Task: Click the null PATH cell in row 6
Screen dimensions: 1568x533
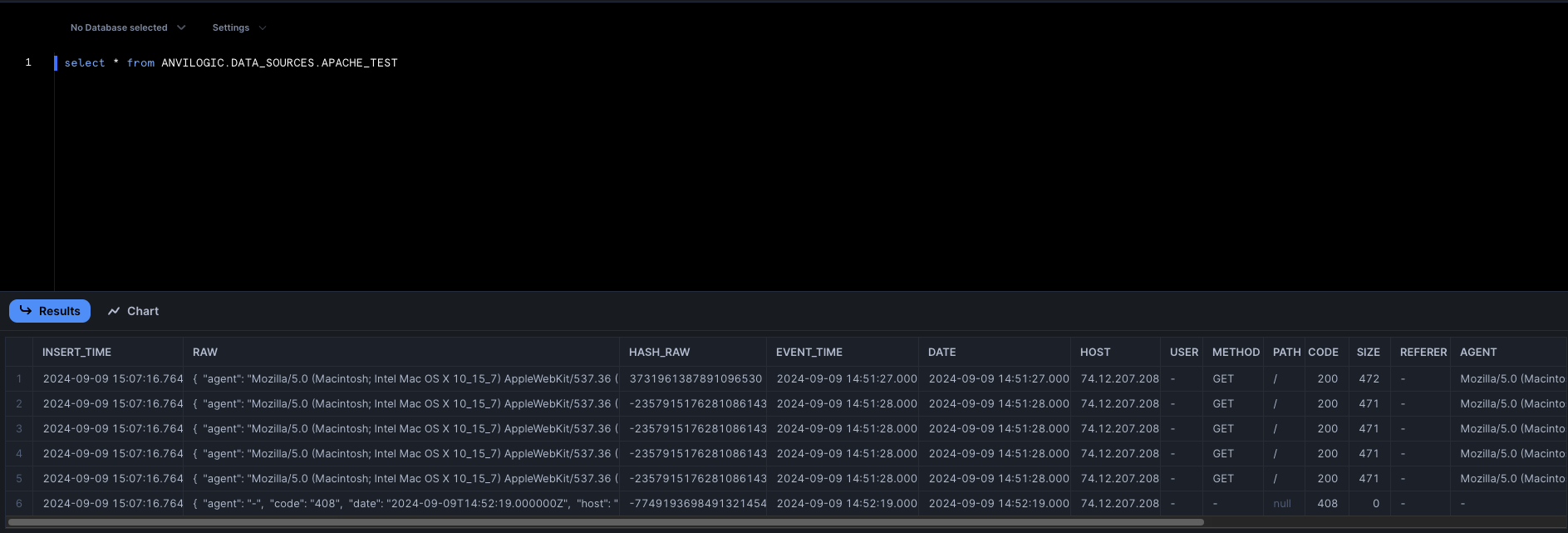Action: pyautogui.click(x=1282, y=504)
